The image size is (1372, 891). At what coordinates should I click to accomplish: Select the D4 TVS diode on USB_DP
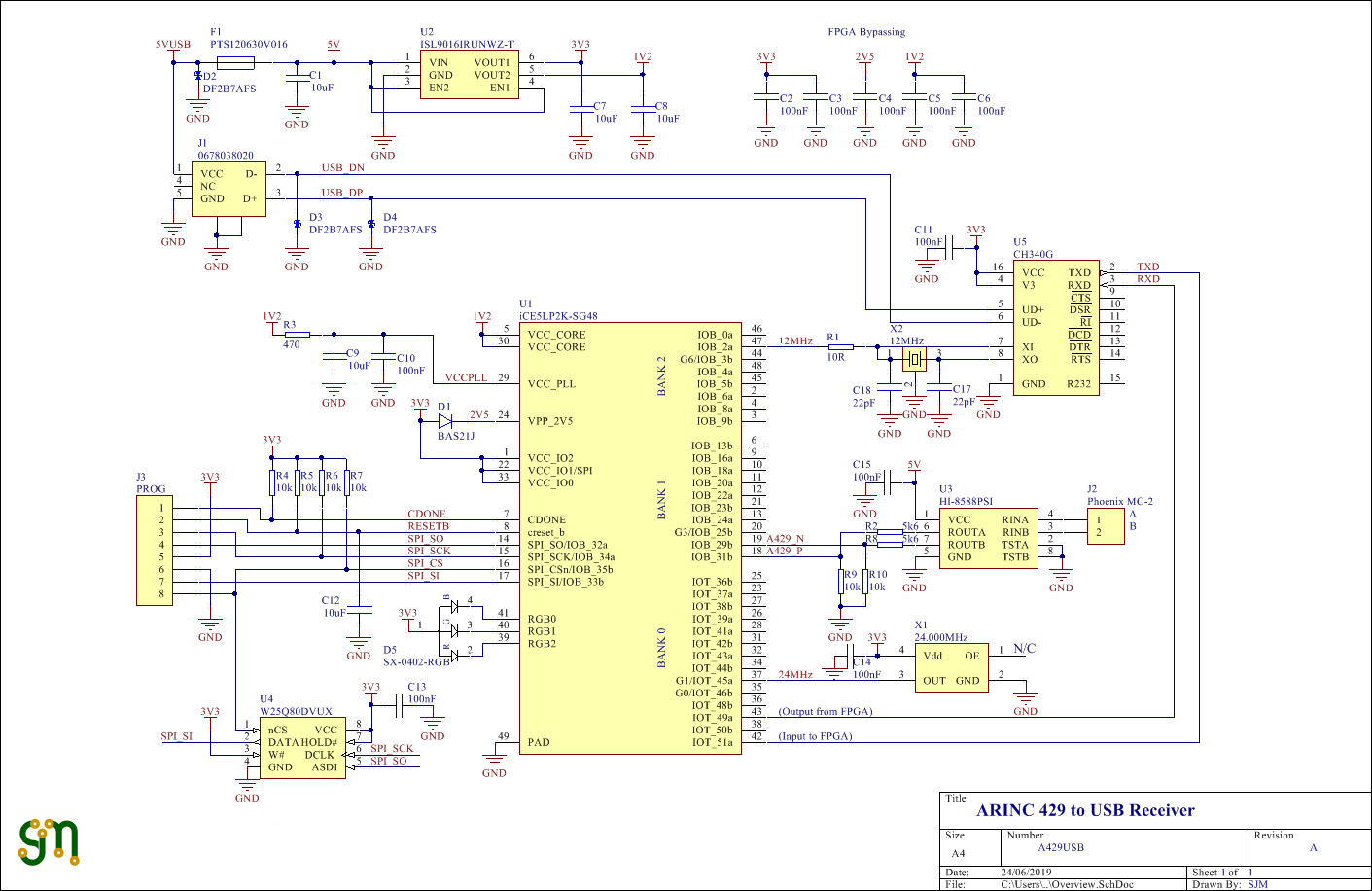(x=370, y=224)
